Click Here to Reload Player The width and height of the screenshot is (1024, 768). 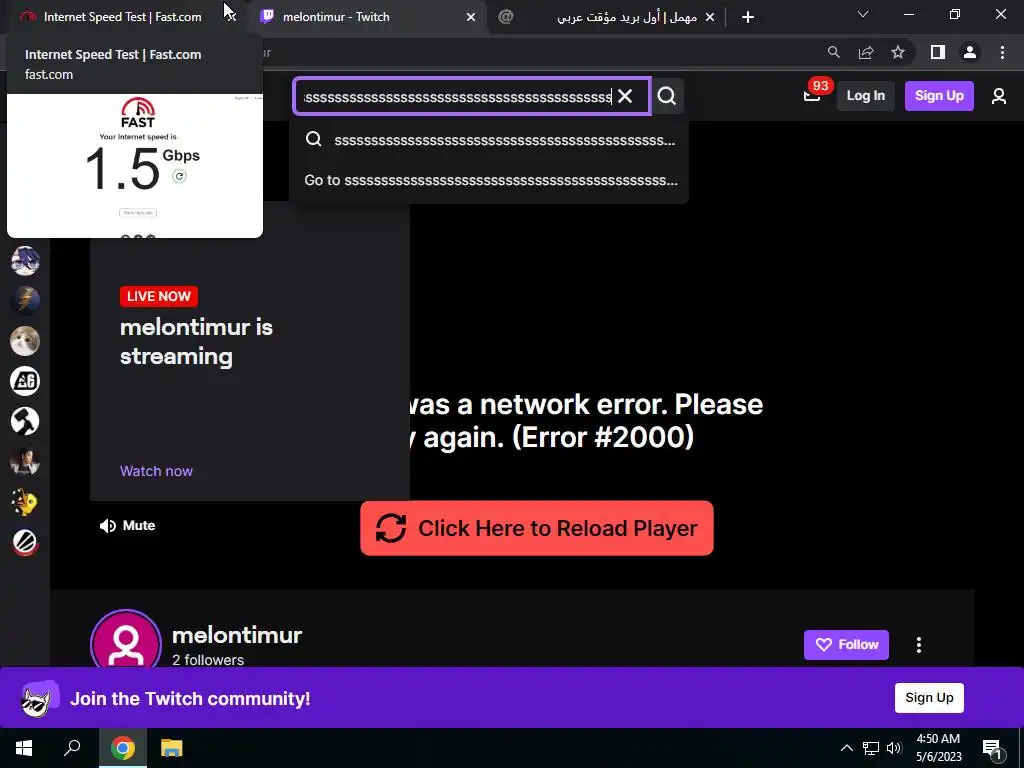pyautogui.click(x=536, y=528)
